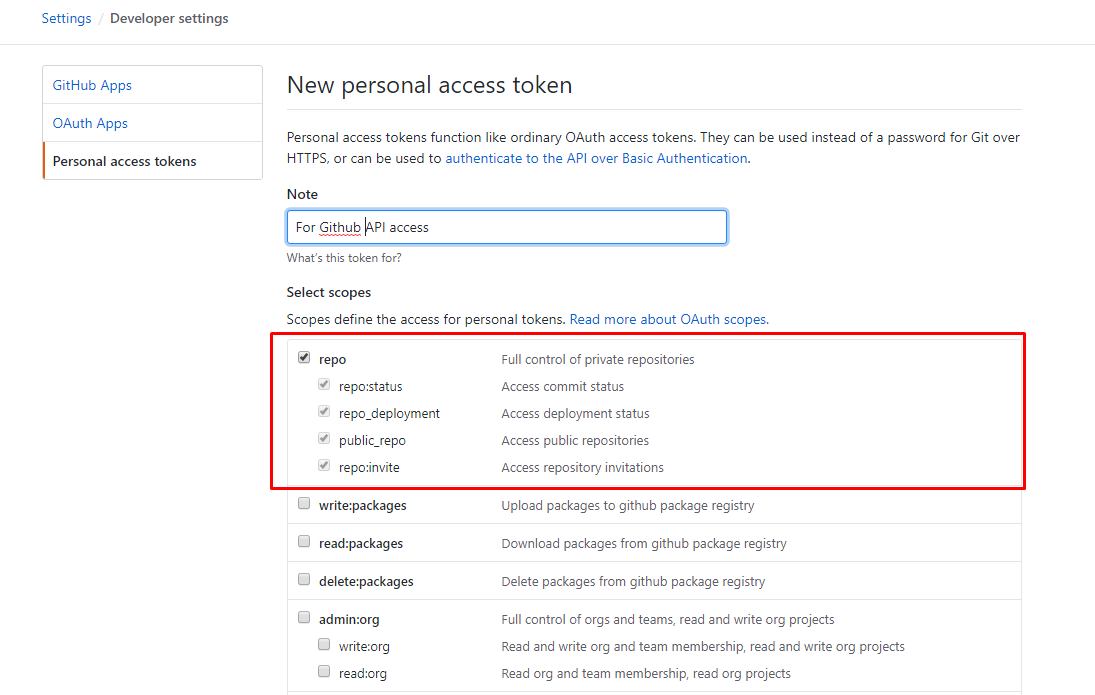Enable the admin:org scope
The height and width of the screenshot is (695, 1095).
click(304, 618)
